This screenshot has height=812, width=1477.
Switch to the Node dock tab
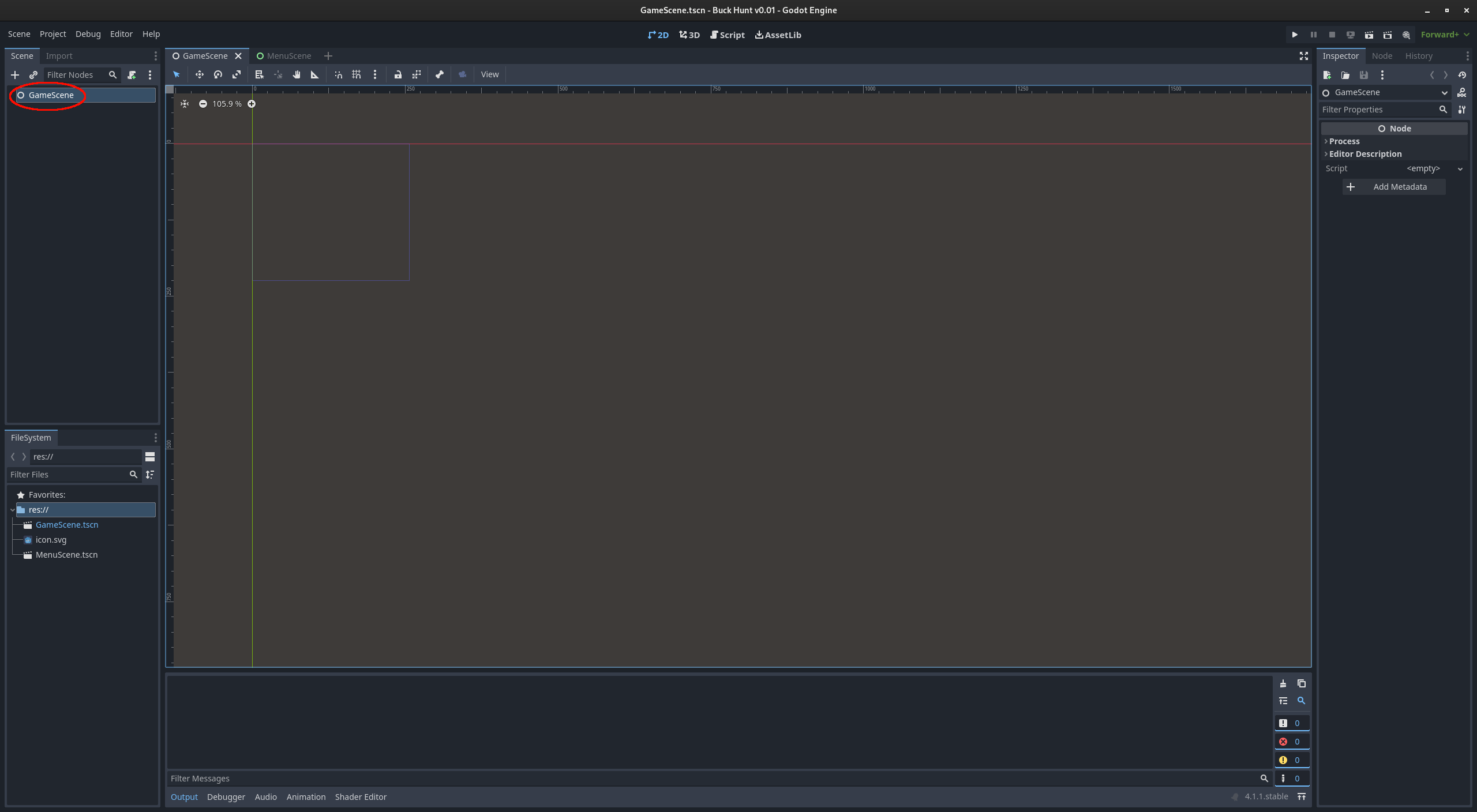[1382, 56]
